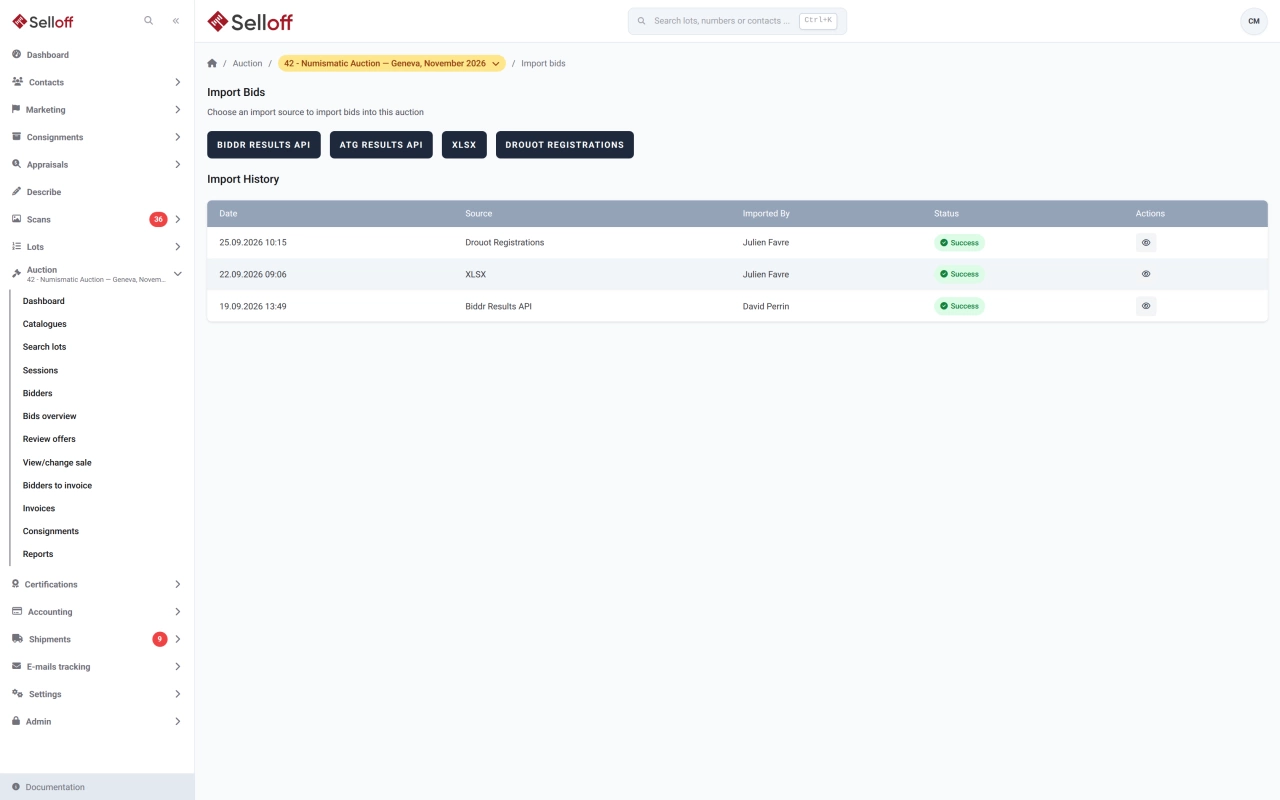This screenshot has width=1280, height=800.
Task: Click the Selloff logo in header
Action: click(250, 21)
